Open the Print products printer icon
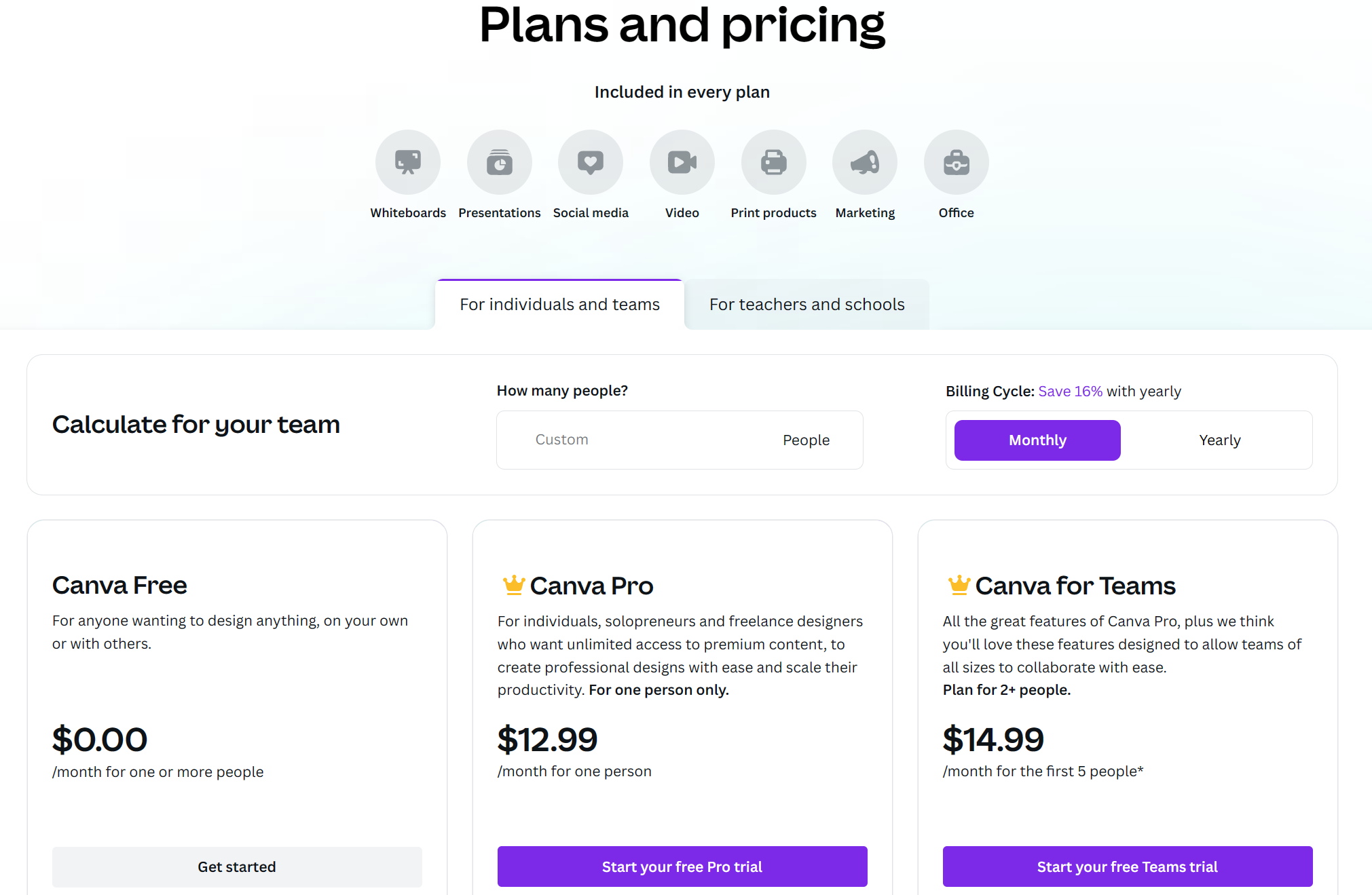The image size is (1372, 895). click(773, 162)
